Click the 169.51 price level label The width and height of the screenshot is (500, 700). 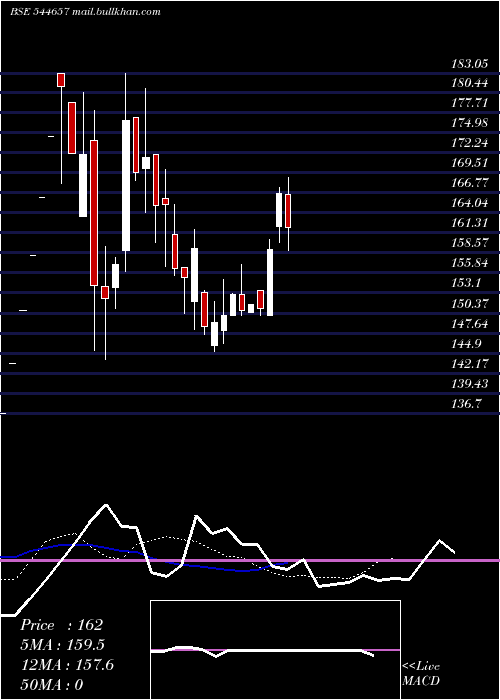(x=470, y=163)
